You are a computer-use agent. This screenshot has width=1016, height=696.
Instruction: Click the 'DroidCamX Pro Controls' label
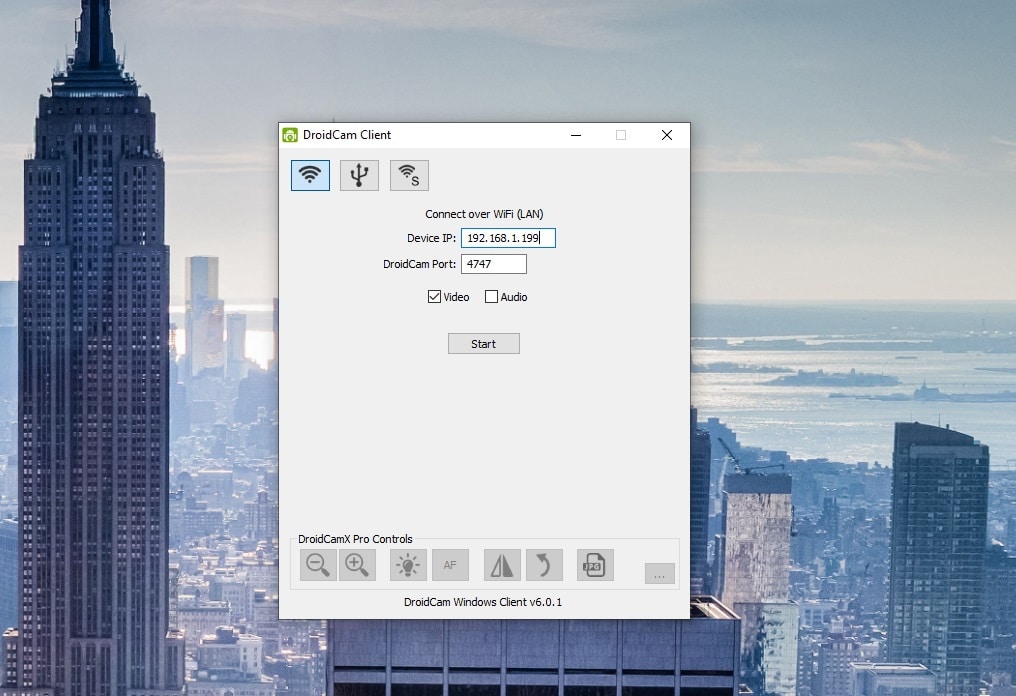click(355, 539)
